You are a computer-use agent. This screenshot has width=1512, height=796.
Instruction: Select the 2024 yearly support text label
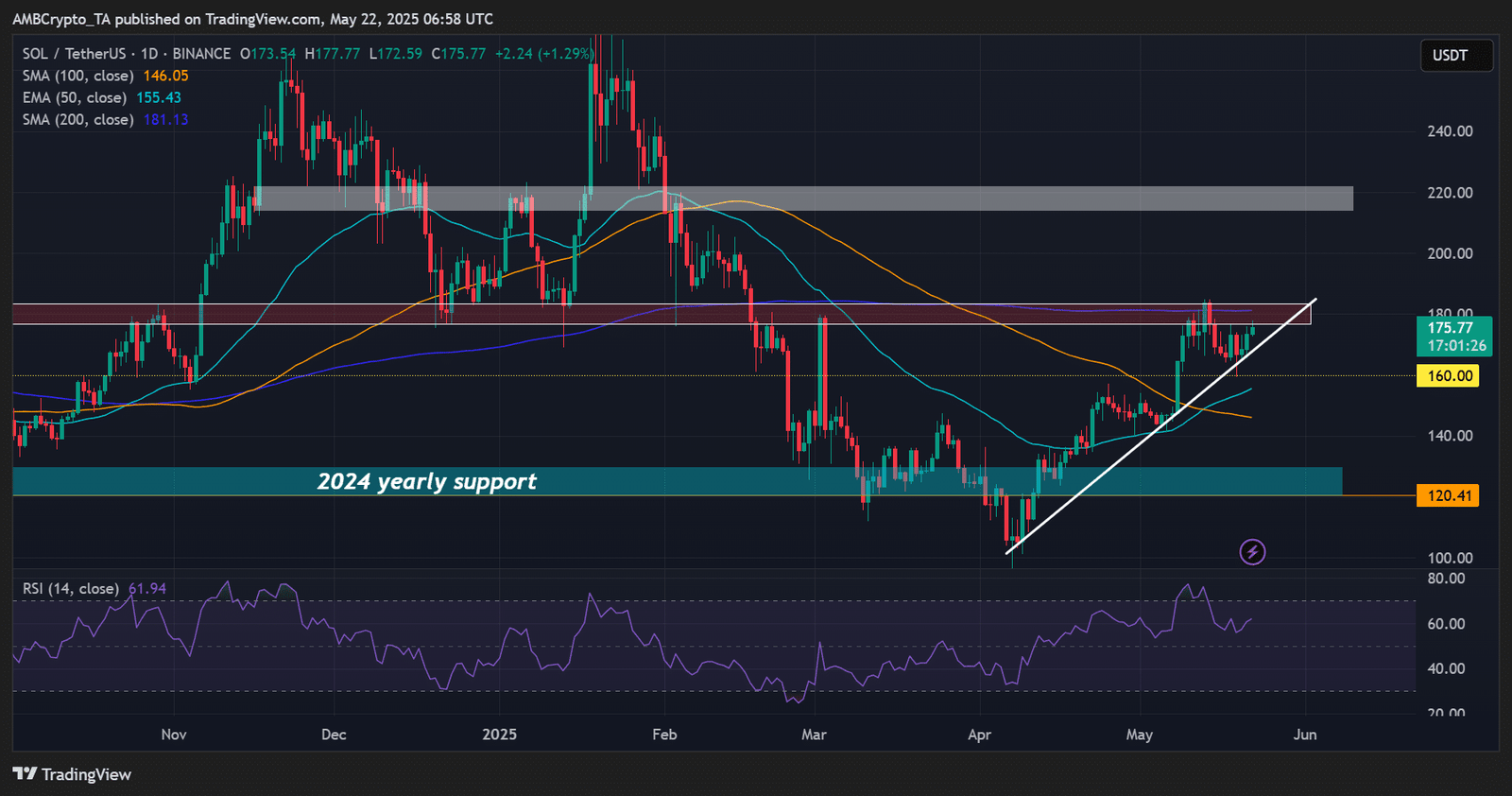(427, 481)
